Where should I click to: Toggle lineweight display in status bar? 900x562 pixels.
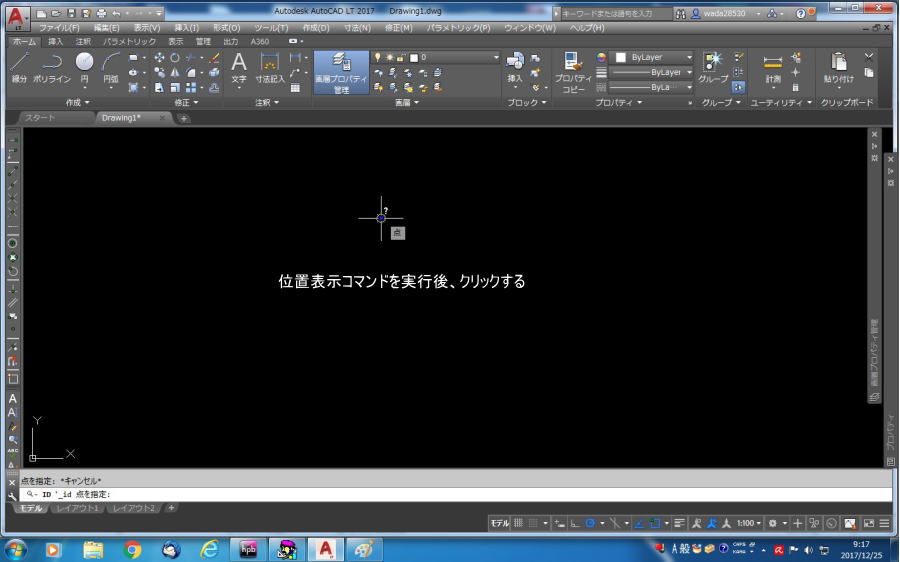pyautogui.click(x=679, y=523)
